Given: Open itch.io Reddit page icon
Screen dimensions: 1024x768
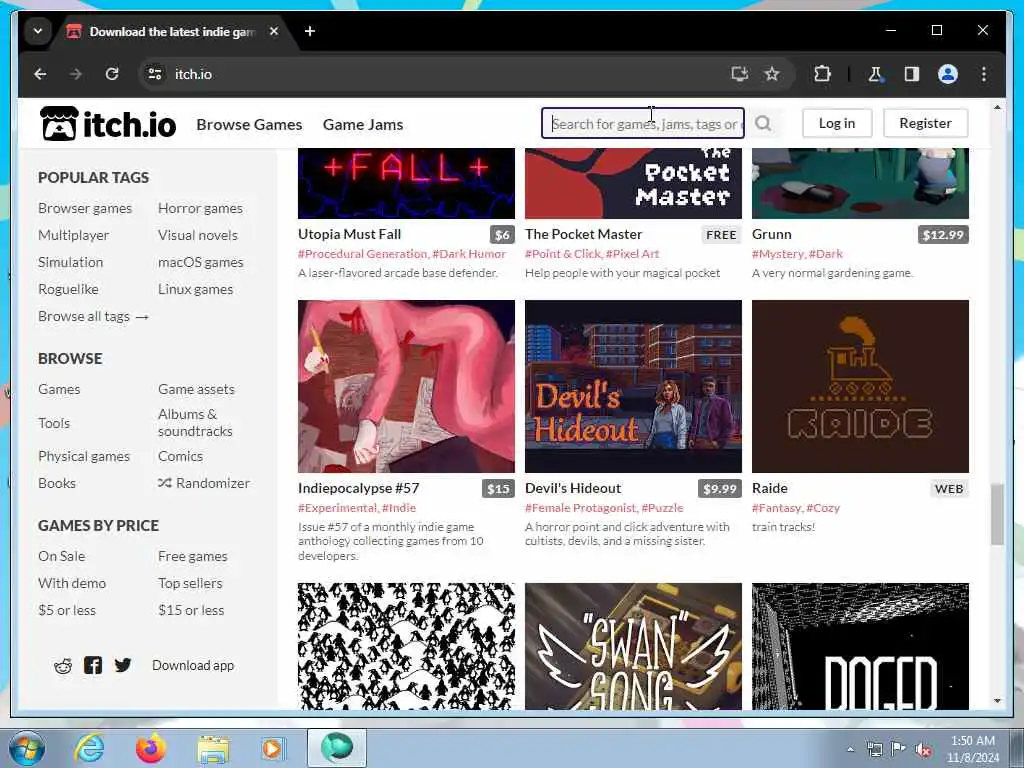Looking at the screenshot, I should (x=63, y=665).
